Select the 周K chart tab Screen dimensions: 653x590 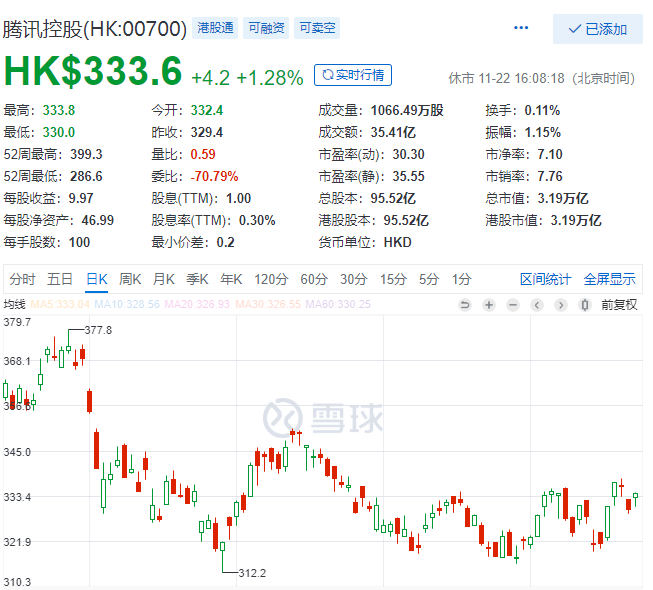[130, 279]
